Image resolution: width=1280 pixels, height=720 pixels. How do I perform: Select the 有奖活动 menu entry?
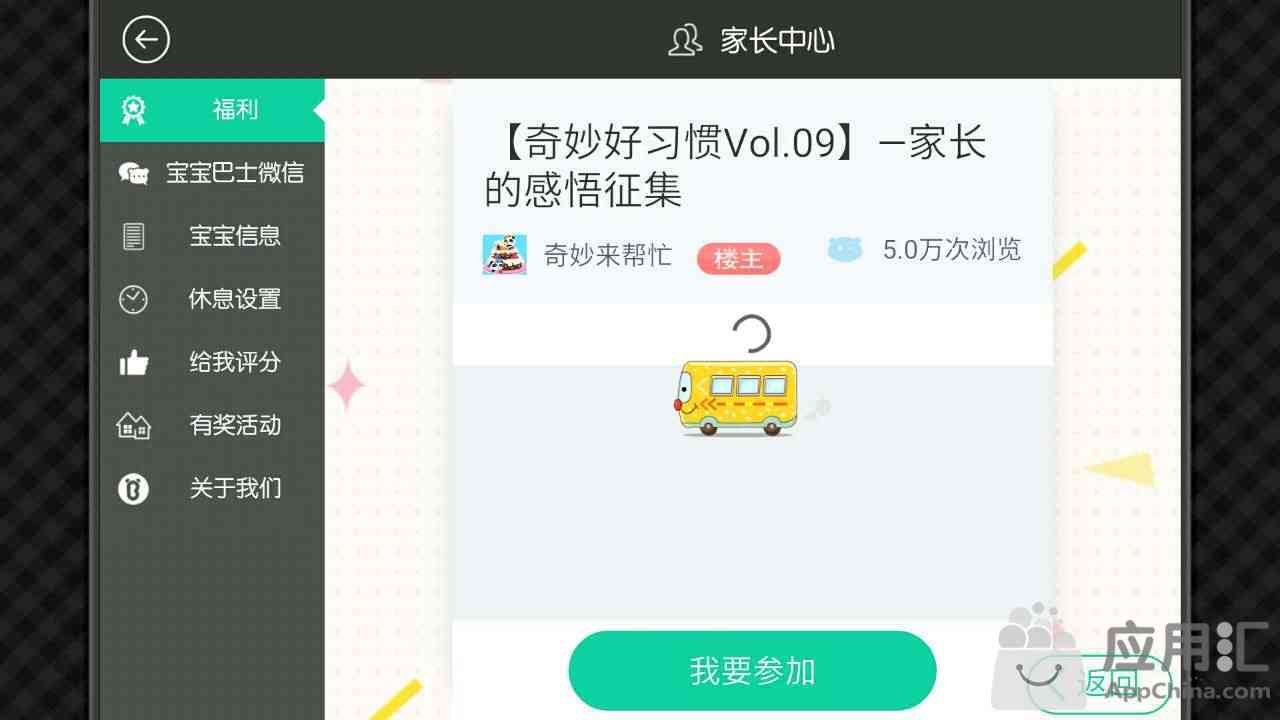(x=212, y=425)
